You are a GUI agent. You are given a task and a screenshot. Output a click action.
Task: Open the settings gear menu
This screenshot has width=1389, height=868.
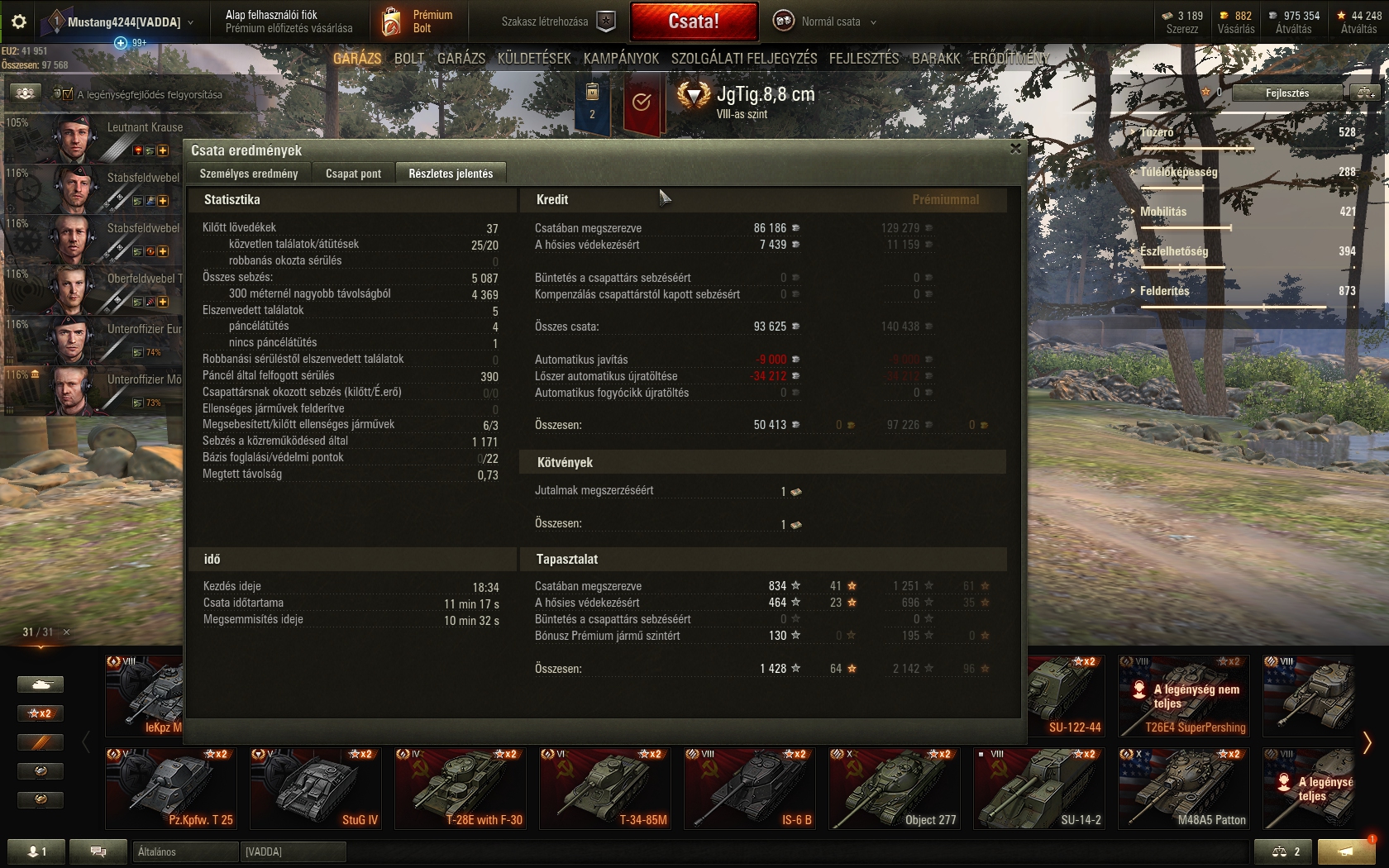pyautogui.click(x=18, y=21)
